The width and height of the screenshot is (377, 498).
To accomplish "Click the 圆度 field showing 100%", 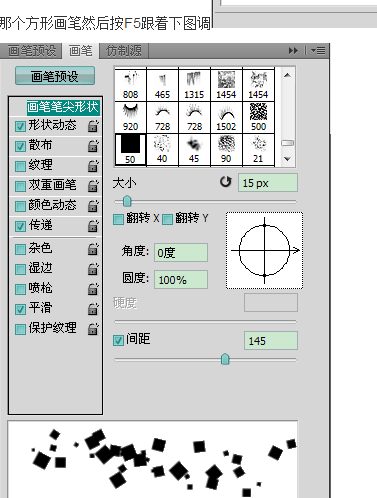I will 181,279.
